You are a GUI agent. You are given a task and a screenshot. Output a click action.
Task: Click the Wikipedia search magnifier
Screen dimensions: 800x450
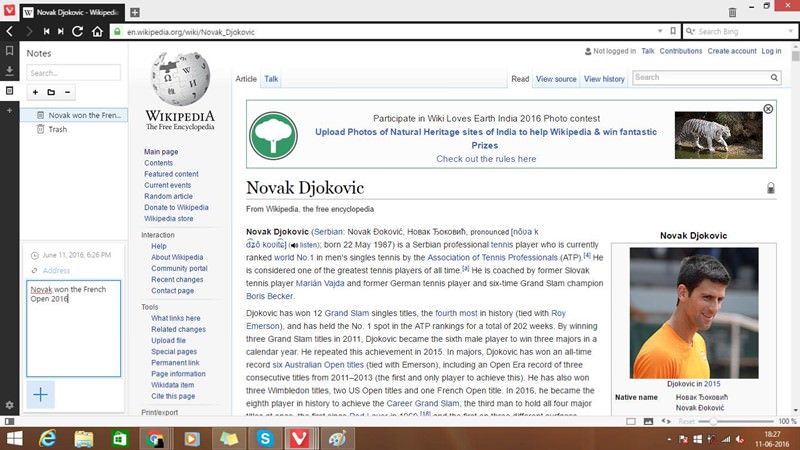pos(774,78)
